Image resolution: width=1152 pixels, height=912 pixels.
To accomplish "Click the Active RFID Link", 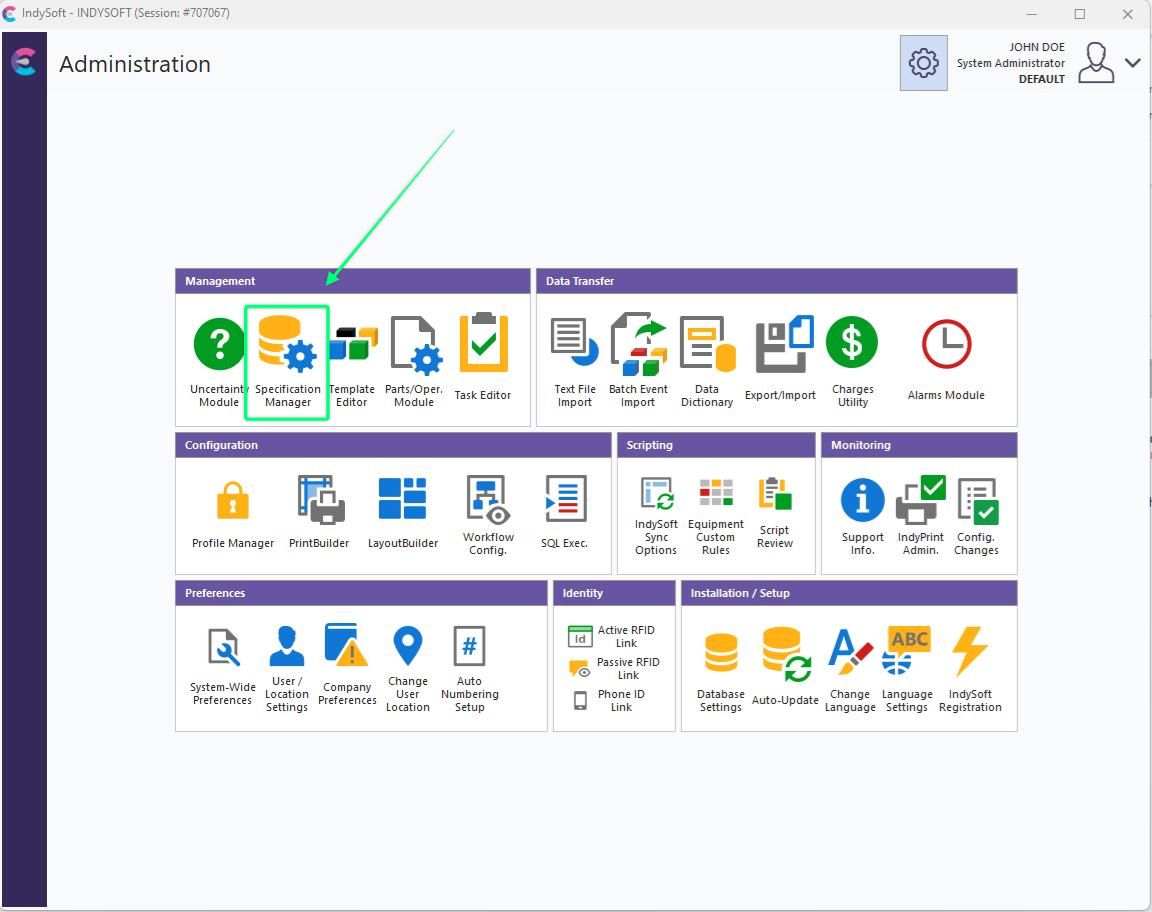I will pyautogui.click(x=615, y=637).
